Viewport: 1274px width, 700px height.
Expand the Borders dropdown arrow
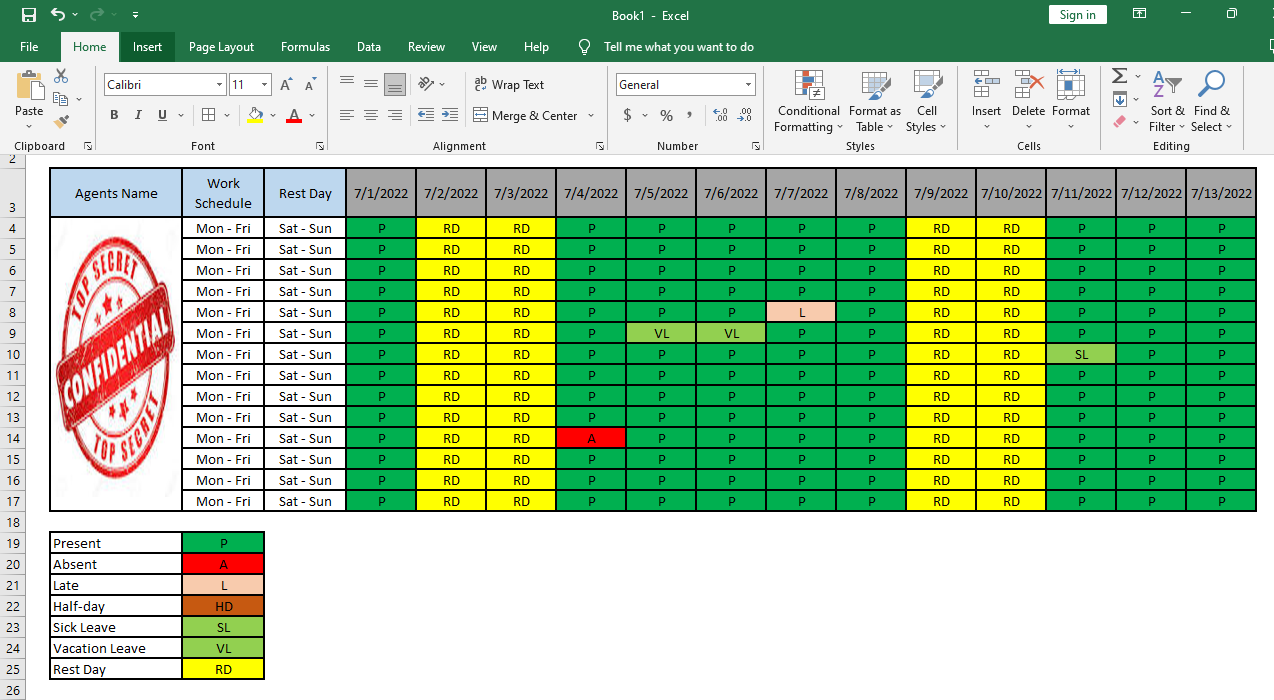(x=226, y=116)
